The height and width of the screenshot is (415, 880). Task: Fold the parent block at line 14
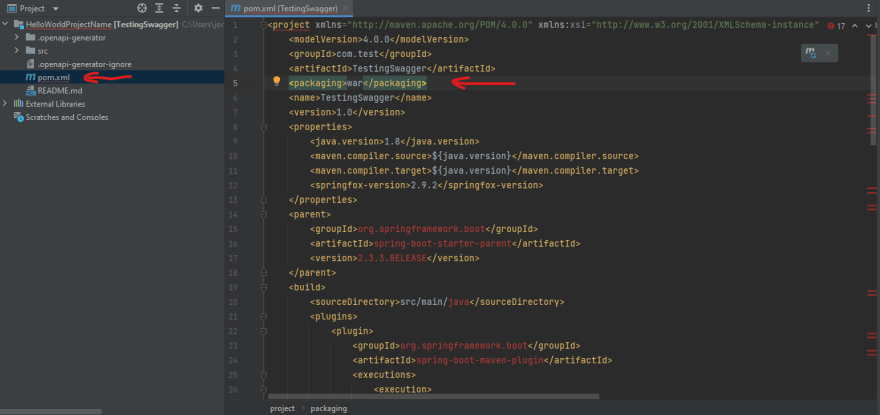pos(263,214)
